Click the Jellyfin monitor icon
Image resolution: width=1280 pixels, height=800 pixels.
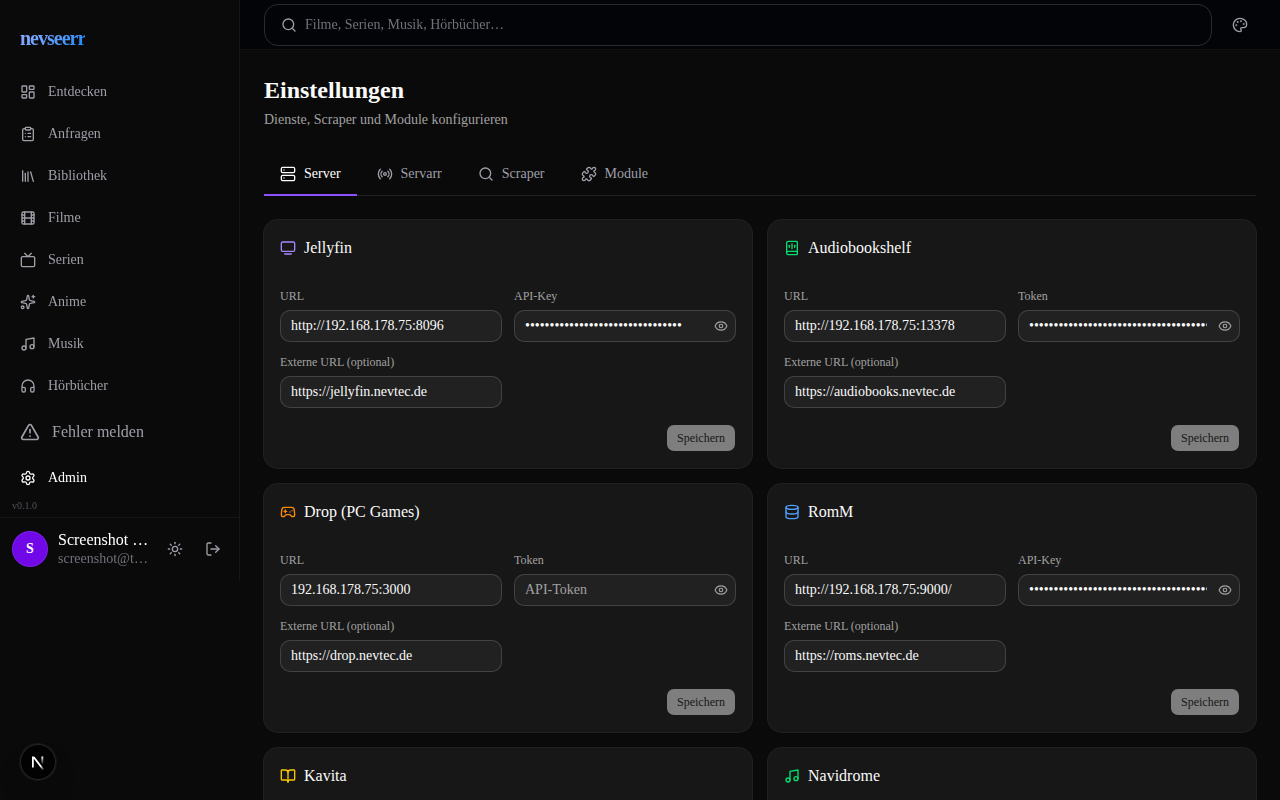pos(288,248)
